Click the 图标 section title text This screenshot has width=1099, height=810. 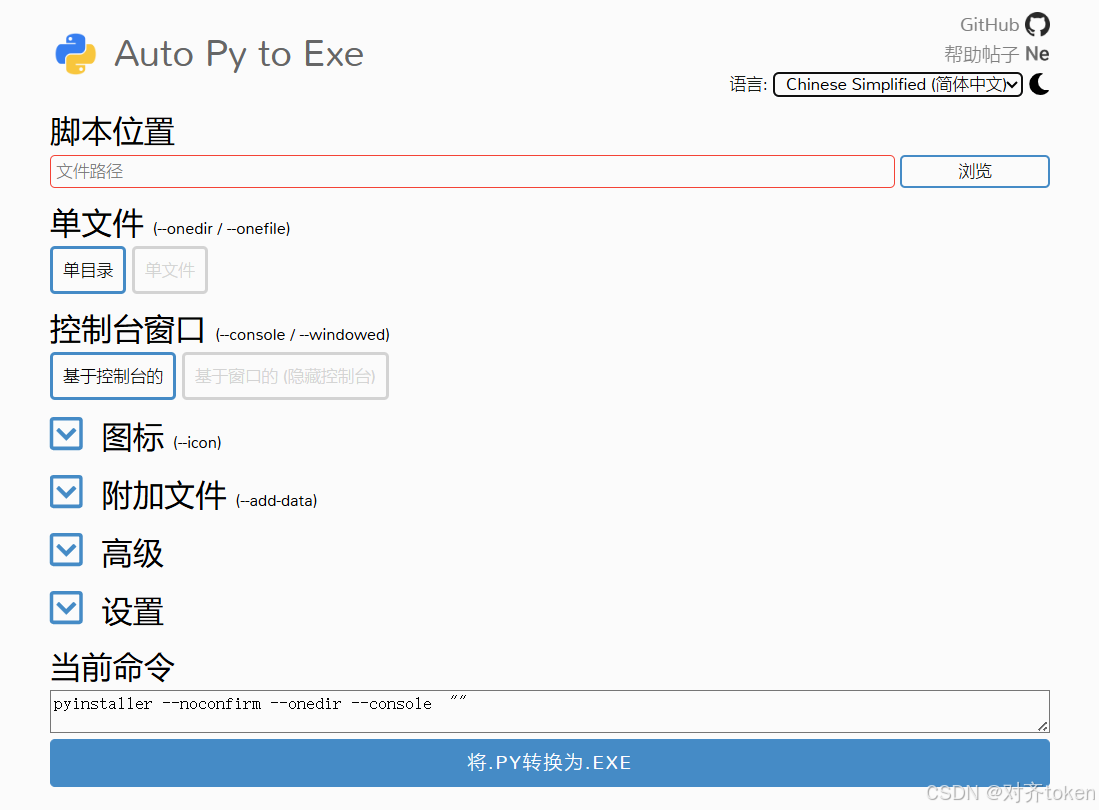click(132, 438)
